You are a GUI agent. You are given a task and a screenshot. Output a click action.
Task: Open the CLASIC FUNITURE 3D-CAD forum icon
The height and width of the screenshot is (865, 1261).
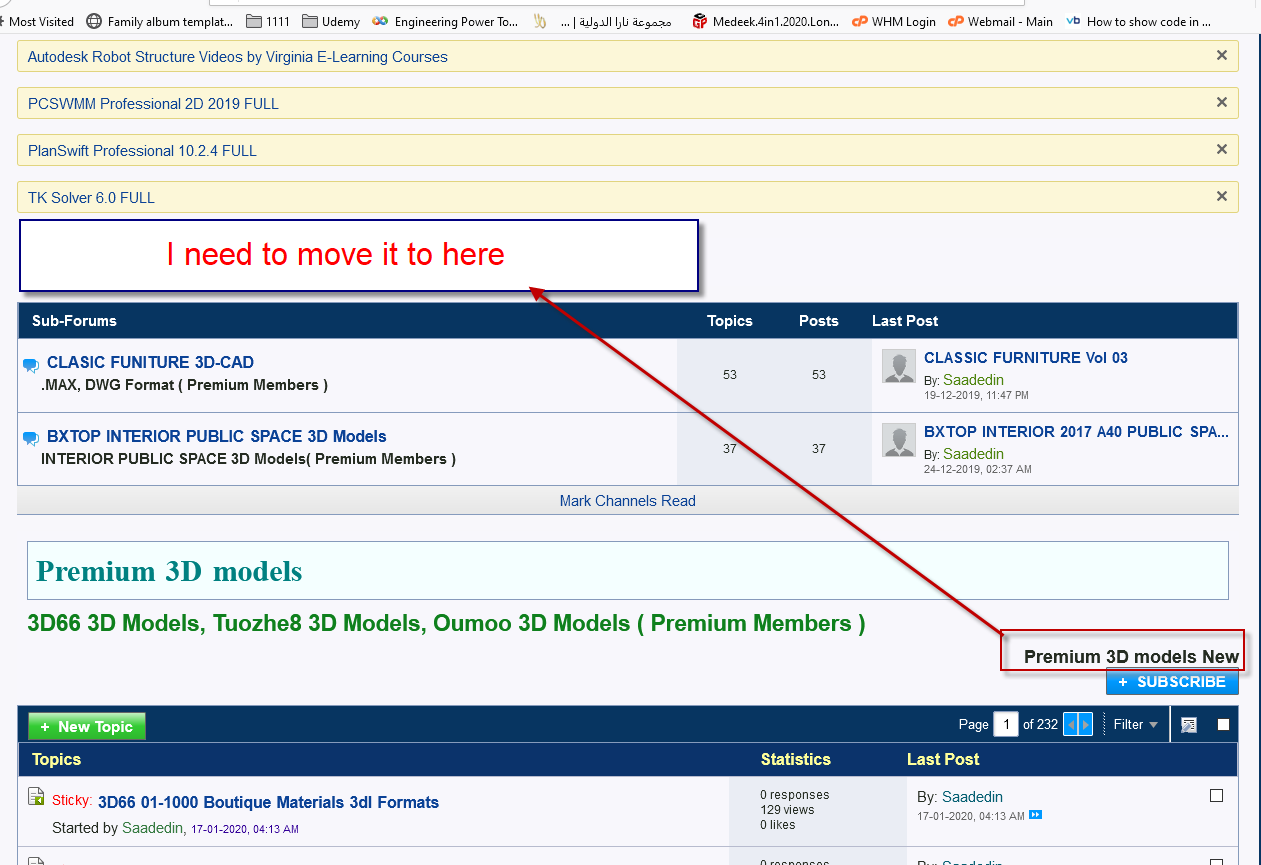(31, 365)
